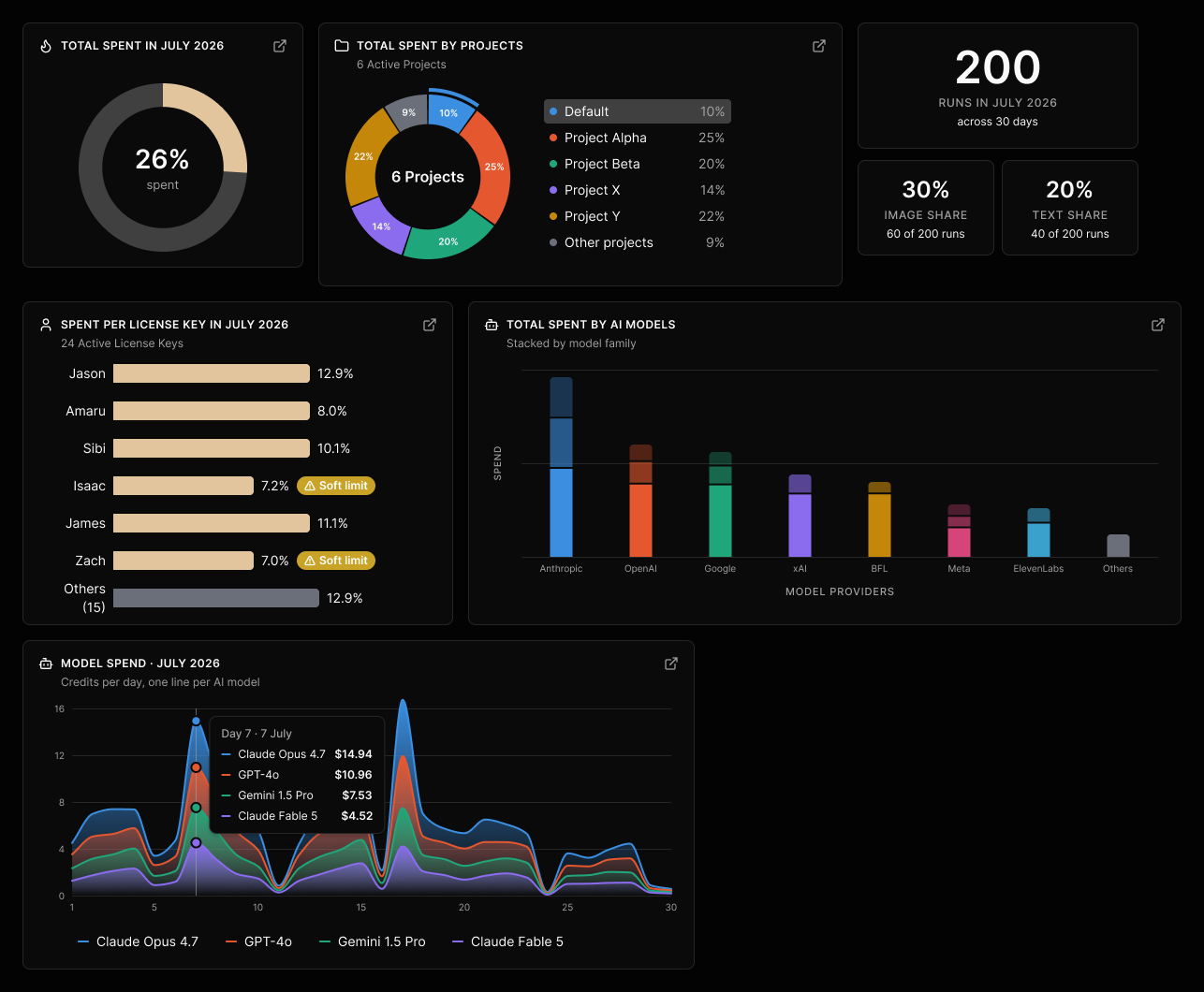Image resolution: width=1204 pixels, height=992 pixels.
Task: Toggle GPT-4o line legend
Action: [258, 941]
